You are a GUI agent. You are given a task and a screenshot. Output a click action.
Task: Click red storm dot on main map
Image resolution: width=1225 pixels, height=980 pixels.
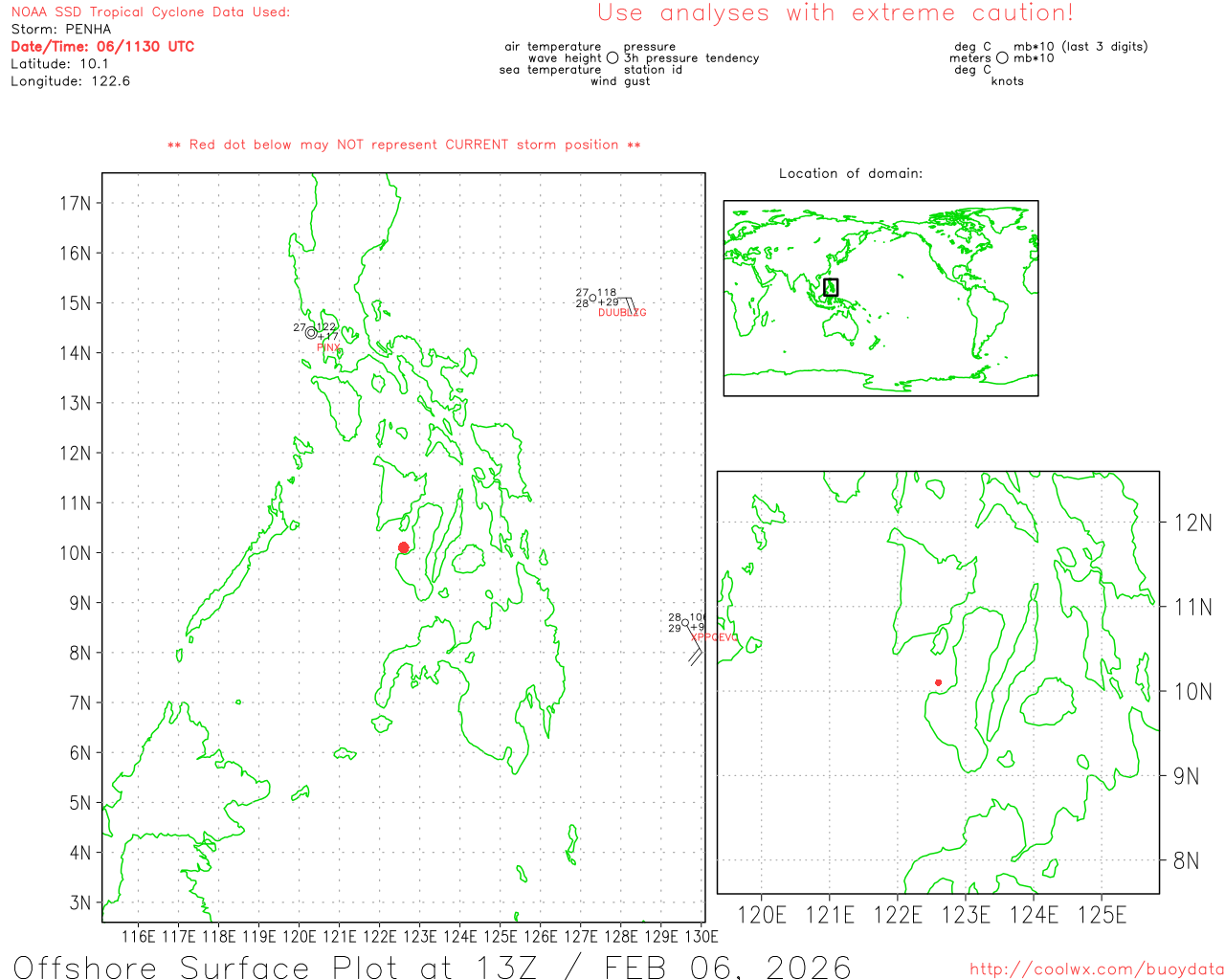(404, 547)
